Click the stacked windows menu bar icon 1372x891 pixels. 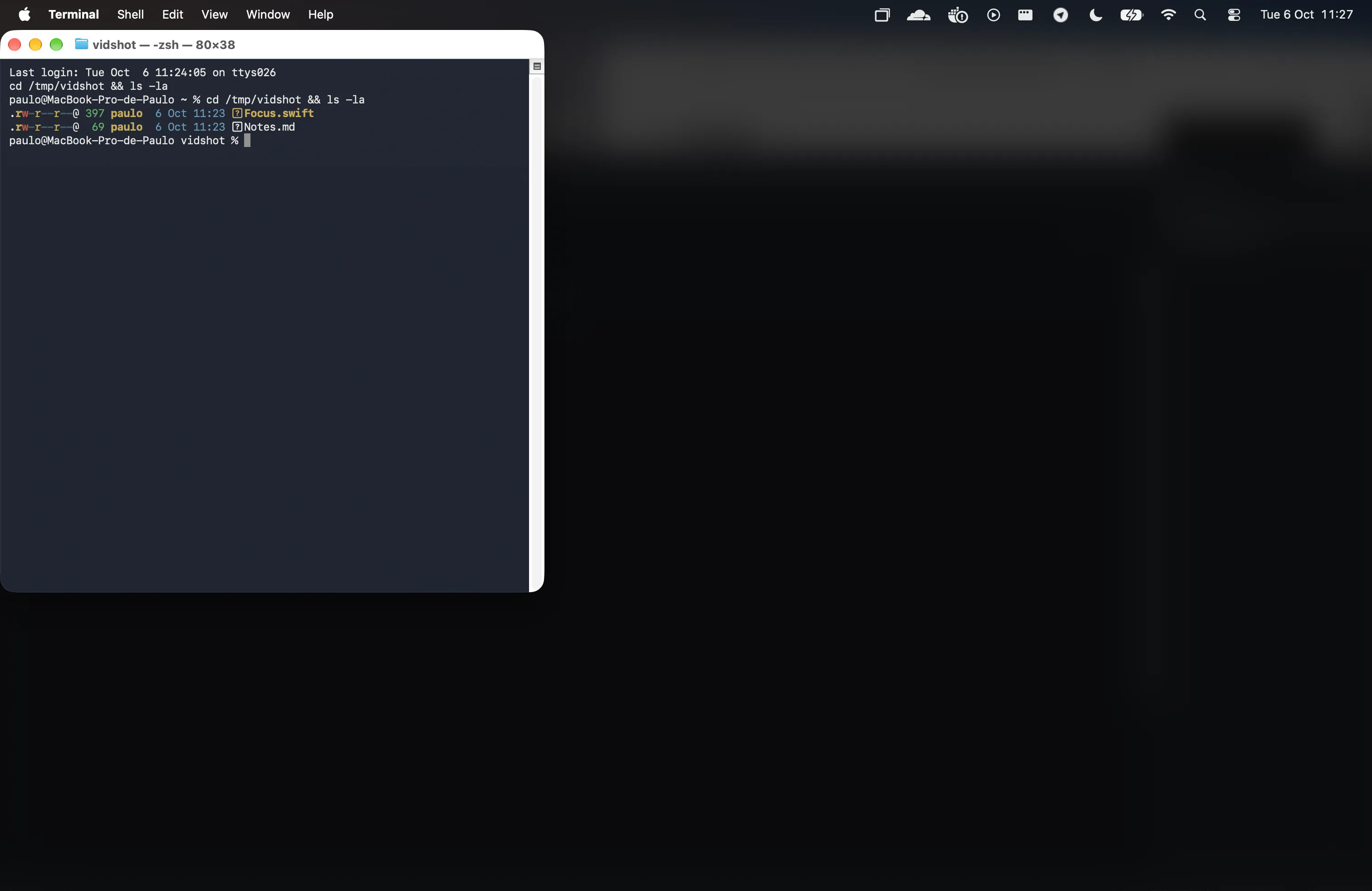[x=882, y=15]
